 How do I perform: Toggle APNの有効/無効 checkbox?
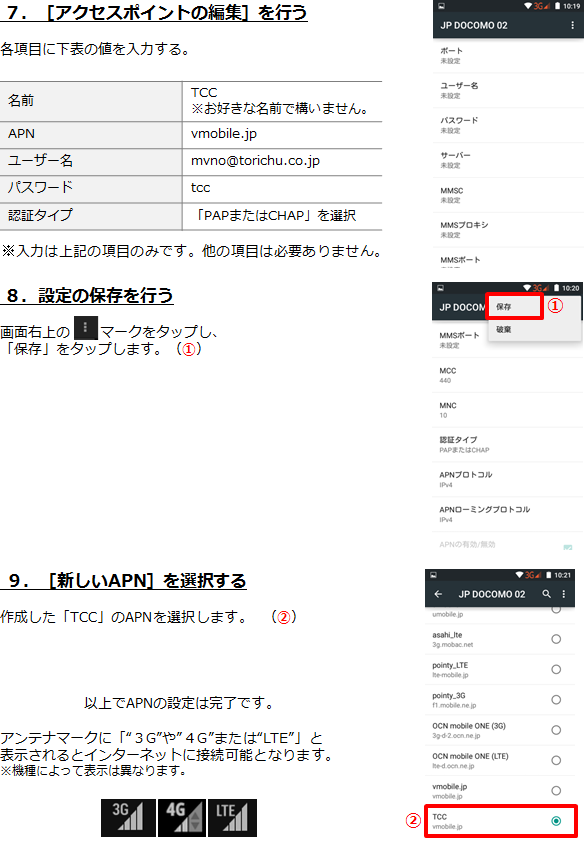tap(567, 547)
